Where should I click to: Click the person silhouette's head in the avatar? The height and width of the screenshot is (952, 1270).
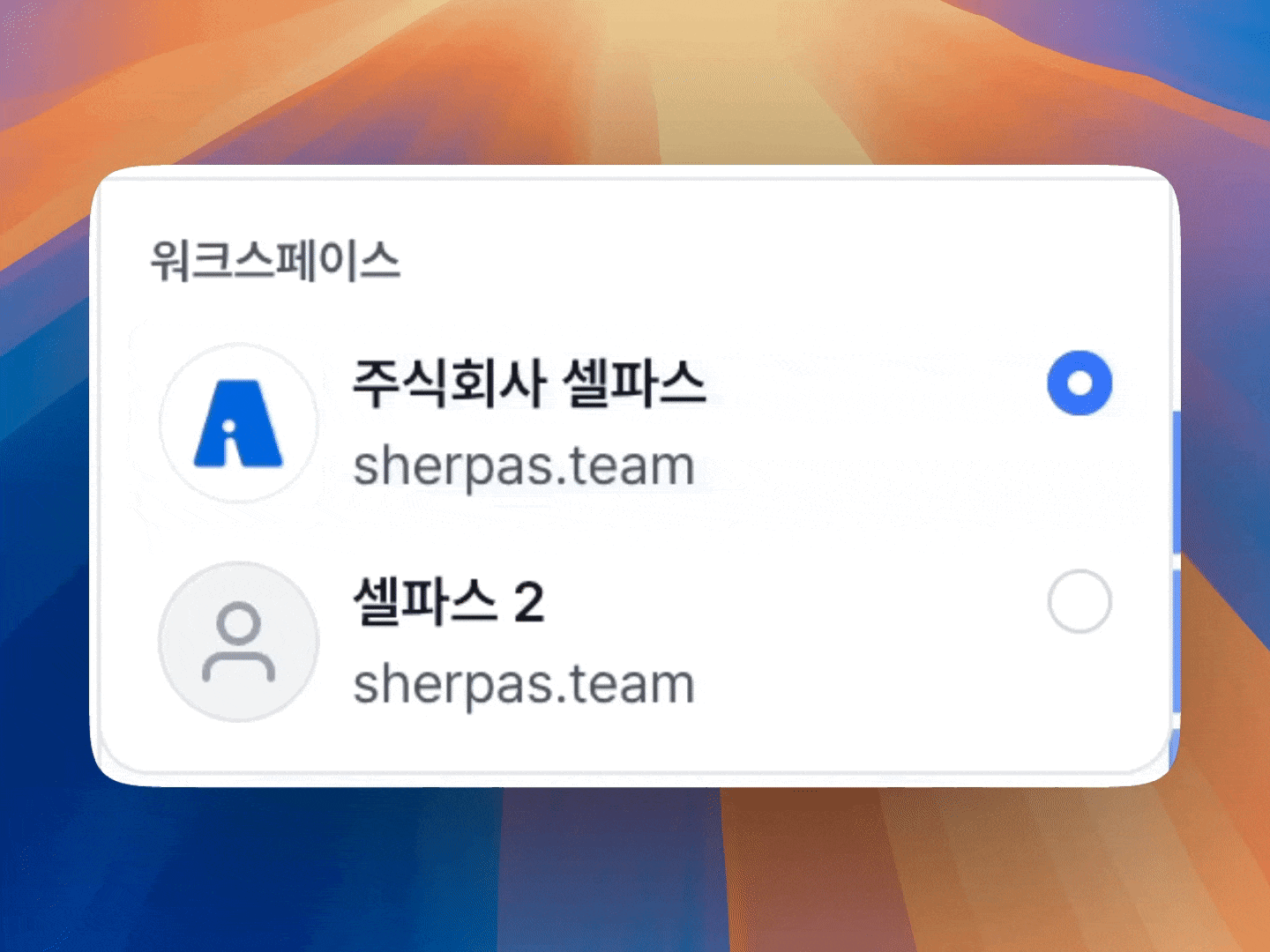[x=238, y=624]
